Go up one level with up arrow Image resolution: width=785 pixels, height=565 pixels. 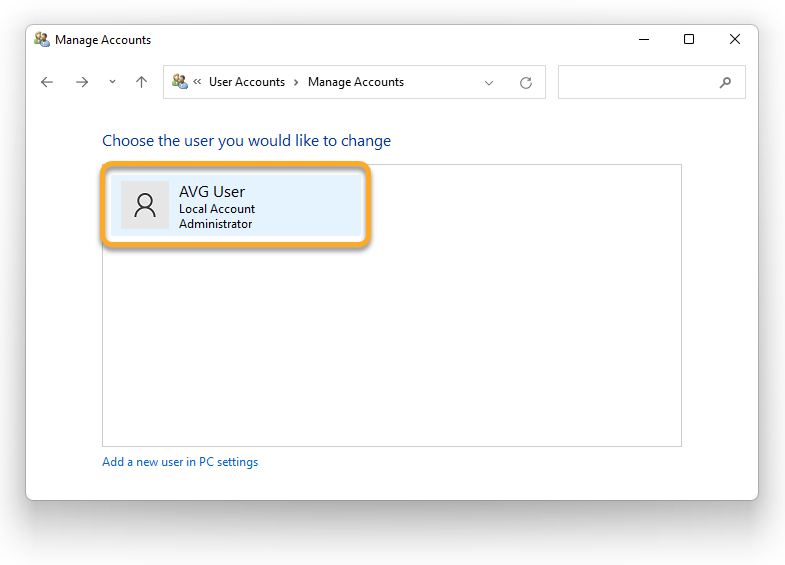[141, 83]
